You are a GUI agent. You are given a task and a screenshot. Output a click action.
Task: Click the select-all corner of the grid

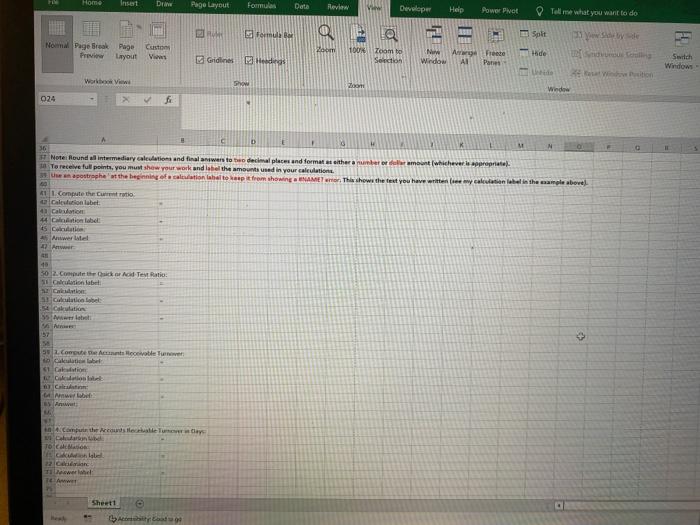click(44, 139)
